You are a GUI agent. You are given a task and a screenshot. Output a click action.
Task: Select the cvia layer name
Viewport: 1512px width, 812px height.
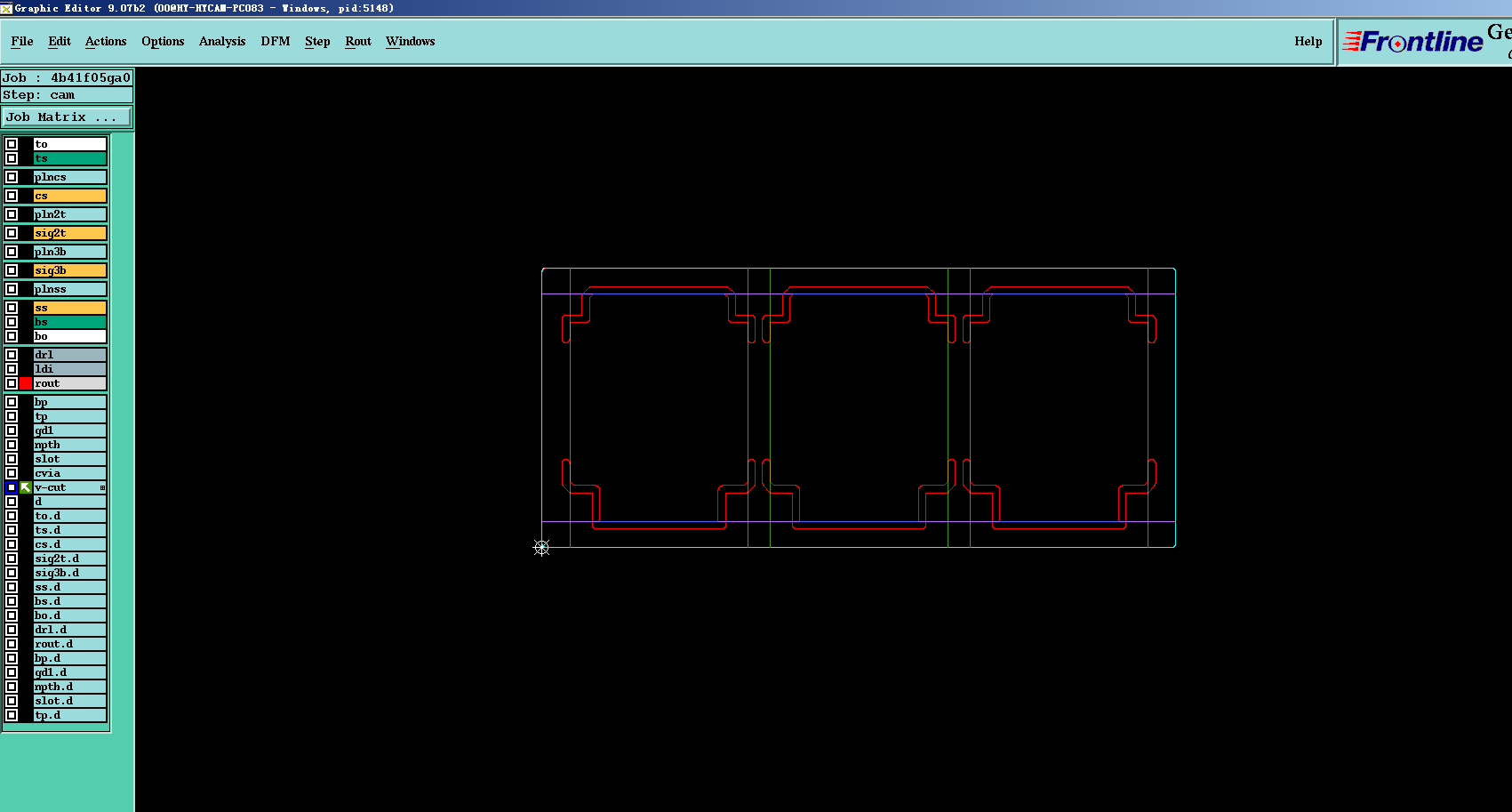(x=70, y=473)
